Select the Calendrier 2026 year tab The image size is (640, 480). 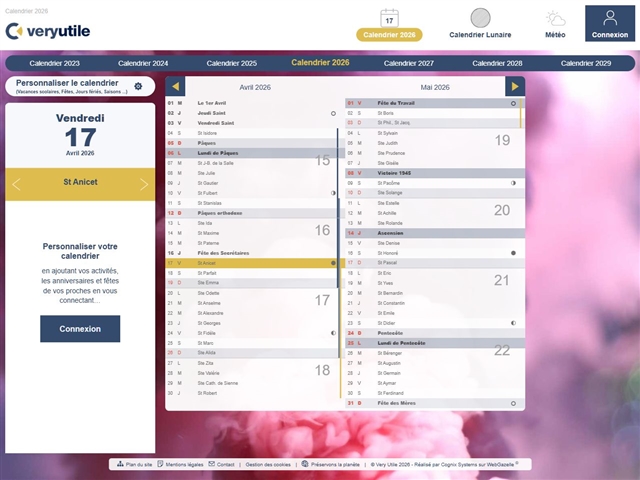pos(320,62)
